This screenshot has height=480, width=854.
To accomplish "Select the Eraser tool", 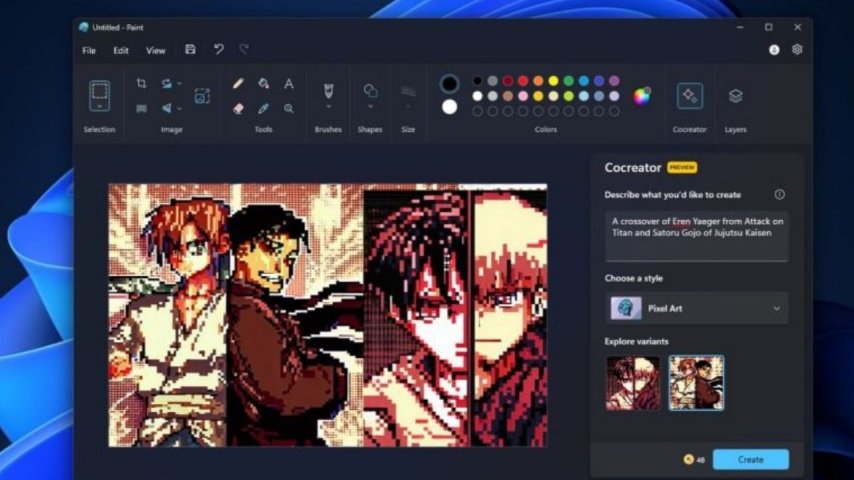I will coord(238,108).
